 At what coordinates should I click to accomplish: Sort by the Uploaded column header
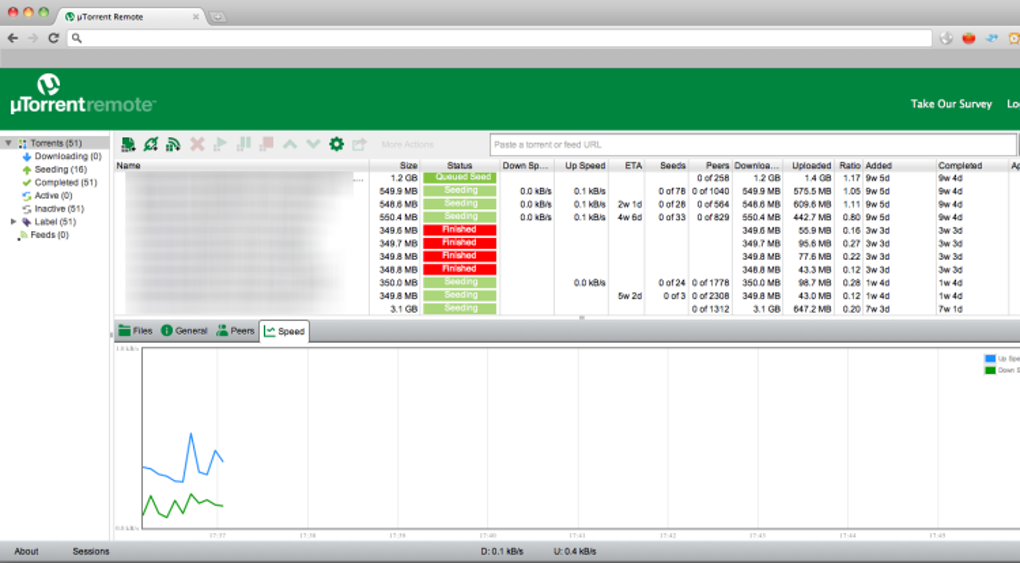(809, 166)
